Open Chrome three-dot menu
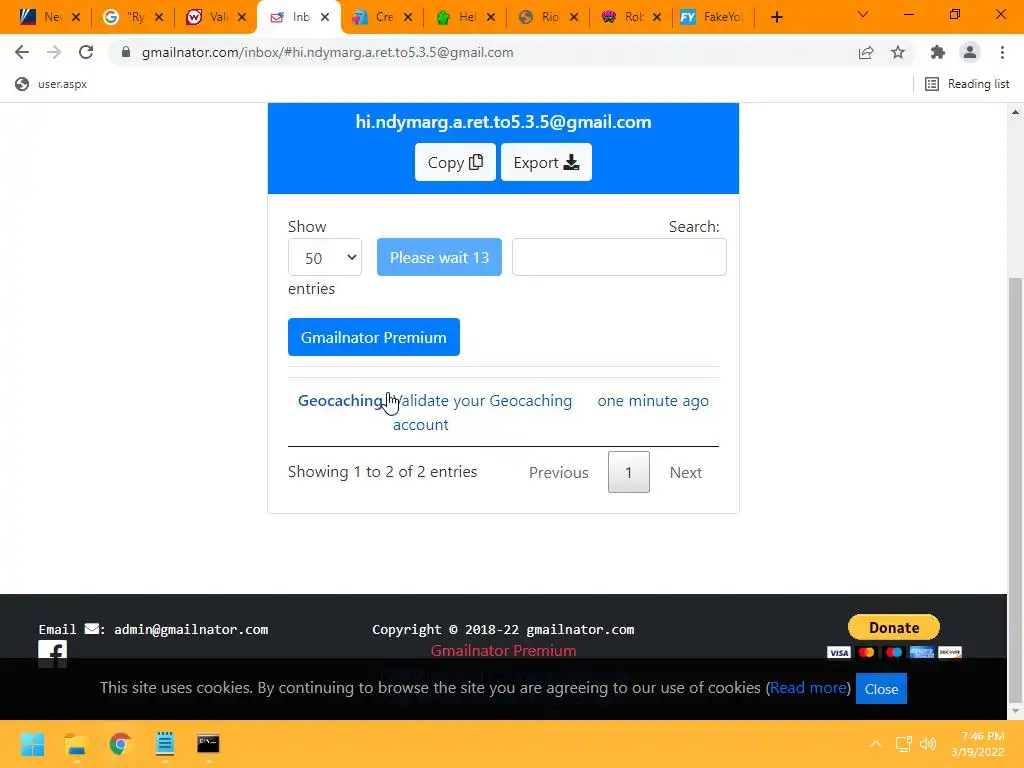1024x768 pixels. [1002, 52]
